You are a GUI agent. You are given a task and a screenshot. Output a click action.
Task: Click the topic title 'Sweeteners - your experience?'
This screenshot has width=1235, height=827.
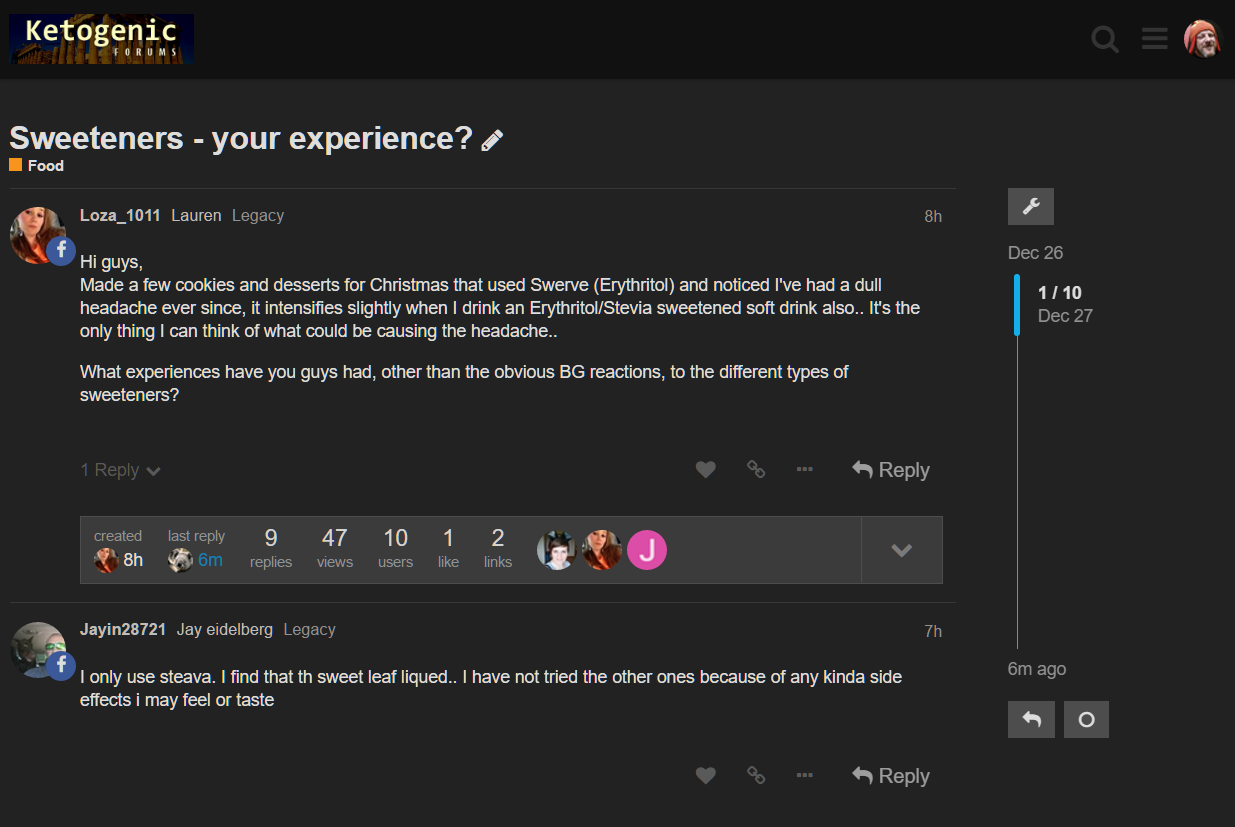241,138
